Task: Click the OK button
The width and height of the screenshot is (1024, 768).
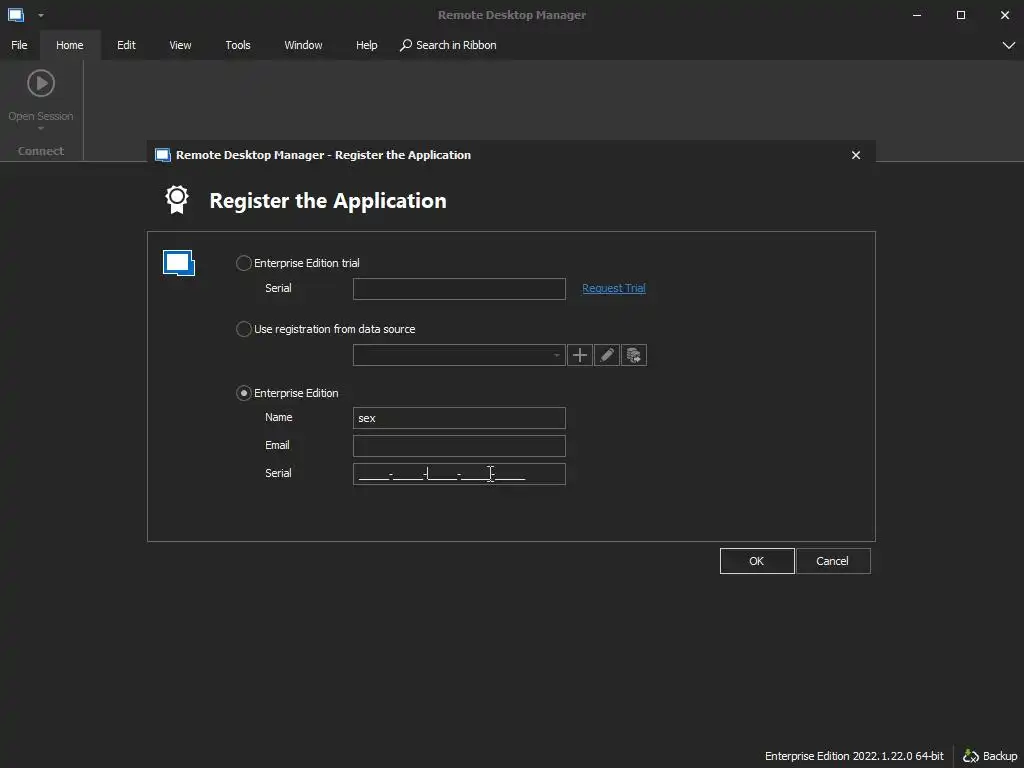Action: (757, 561)
